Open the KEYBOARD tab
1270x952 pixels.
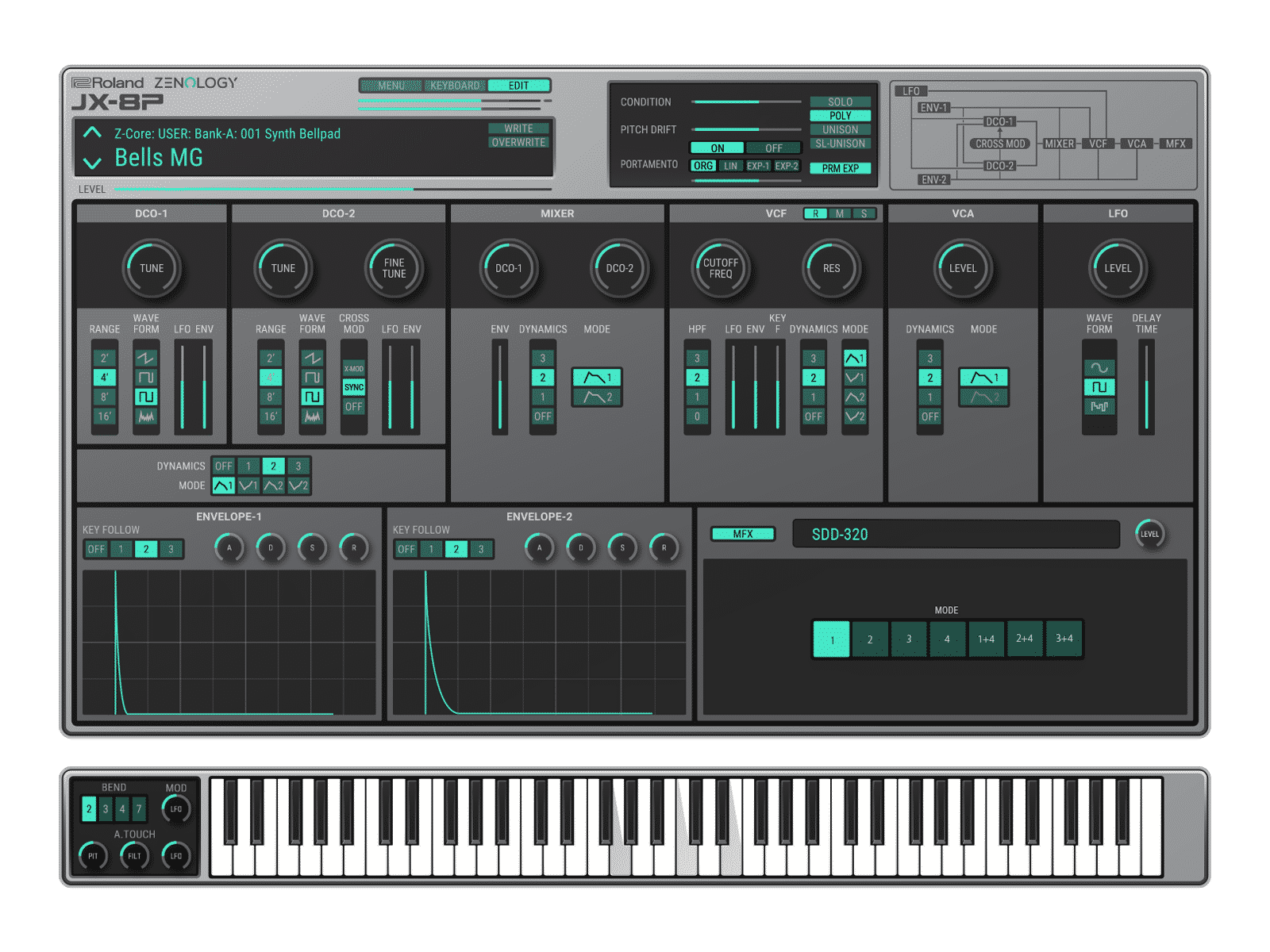coord(455,86)
